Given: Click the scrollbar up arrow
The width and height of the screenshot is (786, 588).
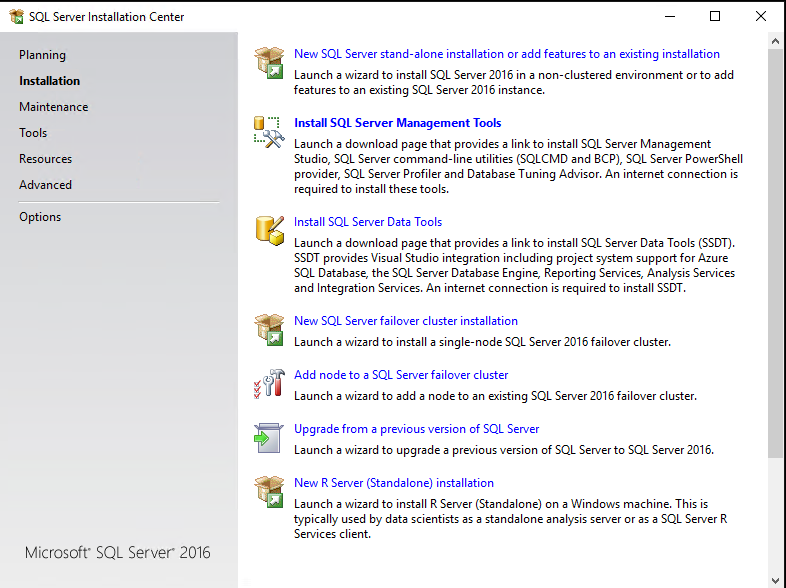Looking at the screenshot, I should [x=776, y=42].
